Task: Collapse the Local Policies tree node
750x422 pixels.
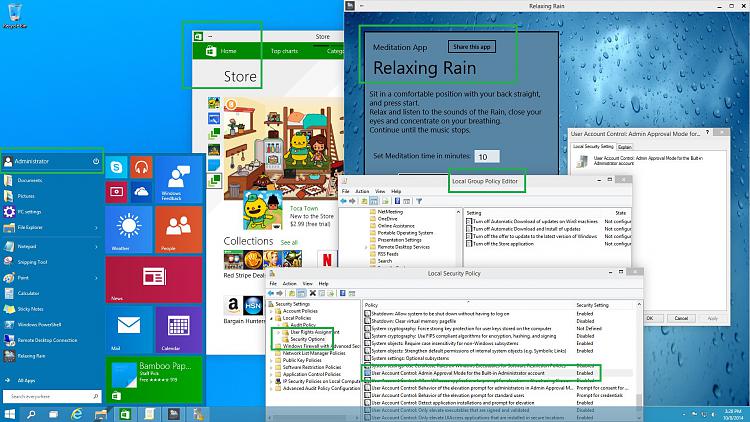Action: (271, 318)
